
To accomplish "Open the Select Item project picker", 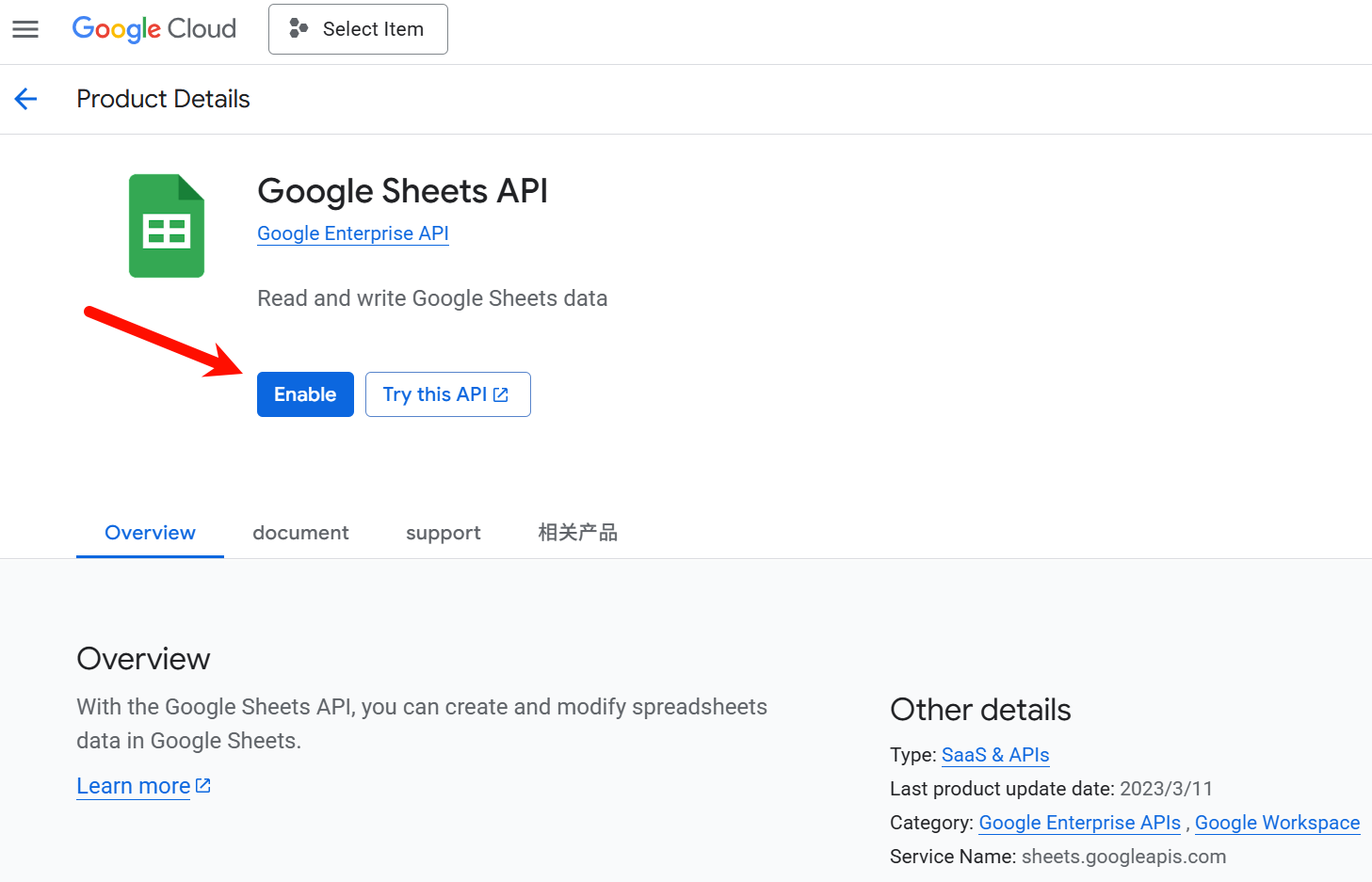I will 358,29.
